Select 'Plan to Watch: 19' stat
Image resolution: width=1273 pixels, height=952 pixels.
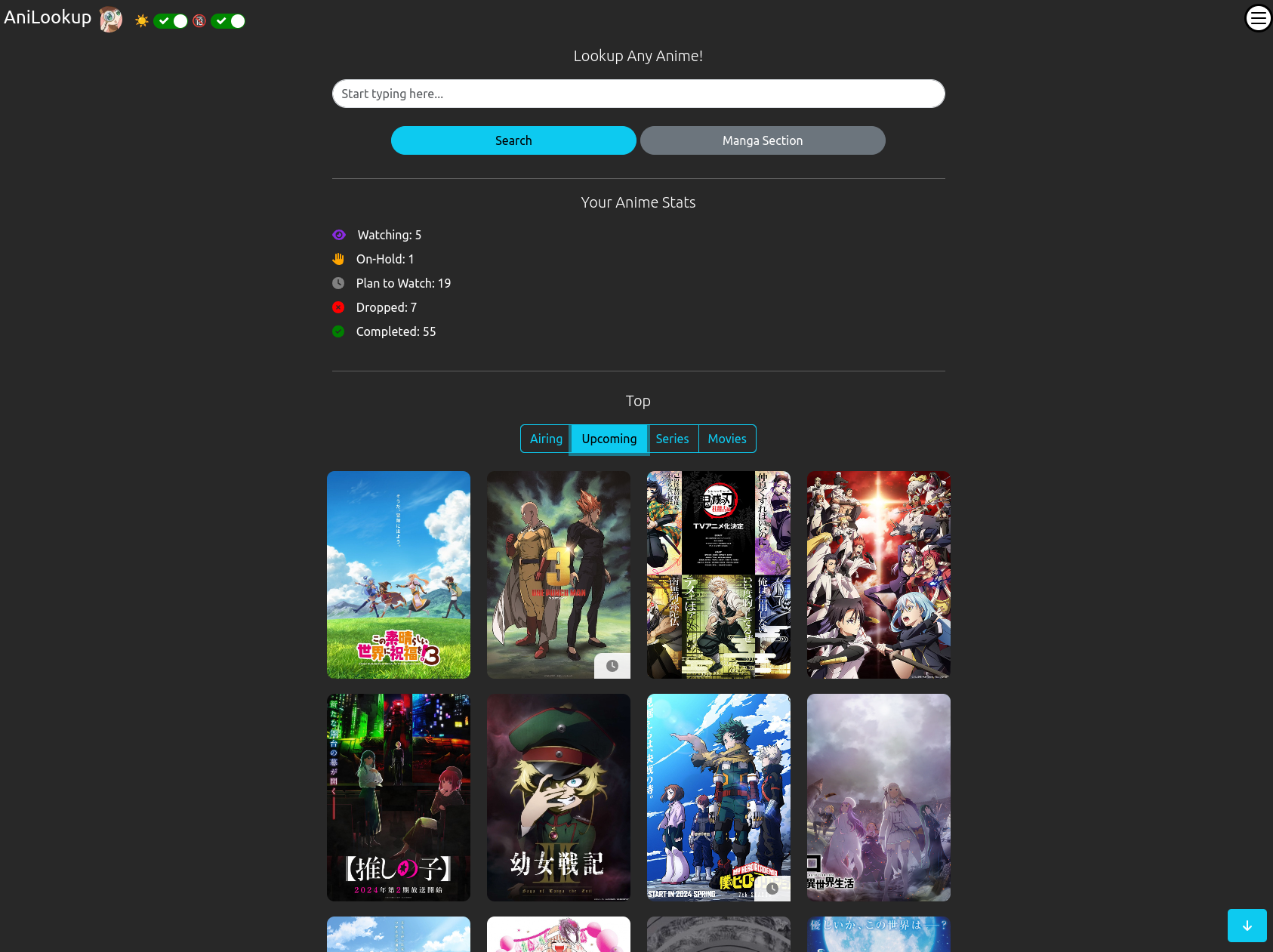[403, 283]
